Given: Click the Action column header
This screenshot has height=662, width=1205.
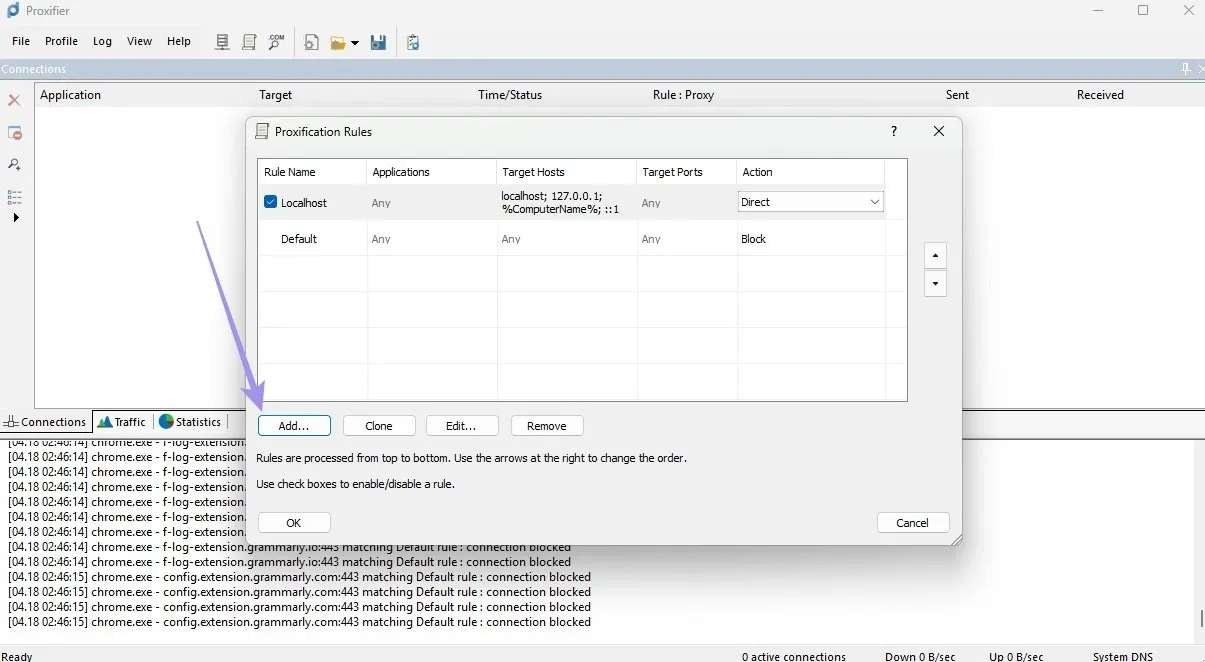Looking at the screenshot, I should pos(810,172).
